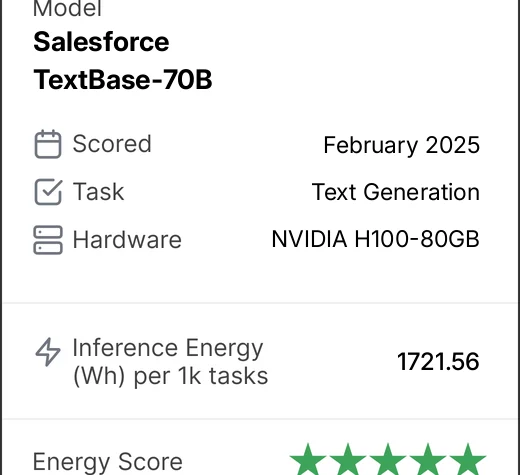Click the third green star

(388, 460)
